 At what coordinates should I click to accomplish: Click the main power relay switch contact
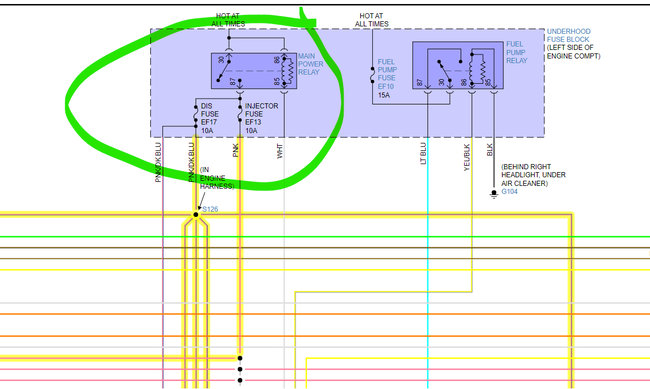[224, 71]
